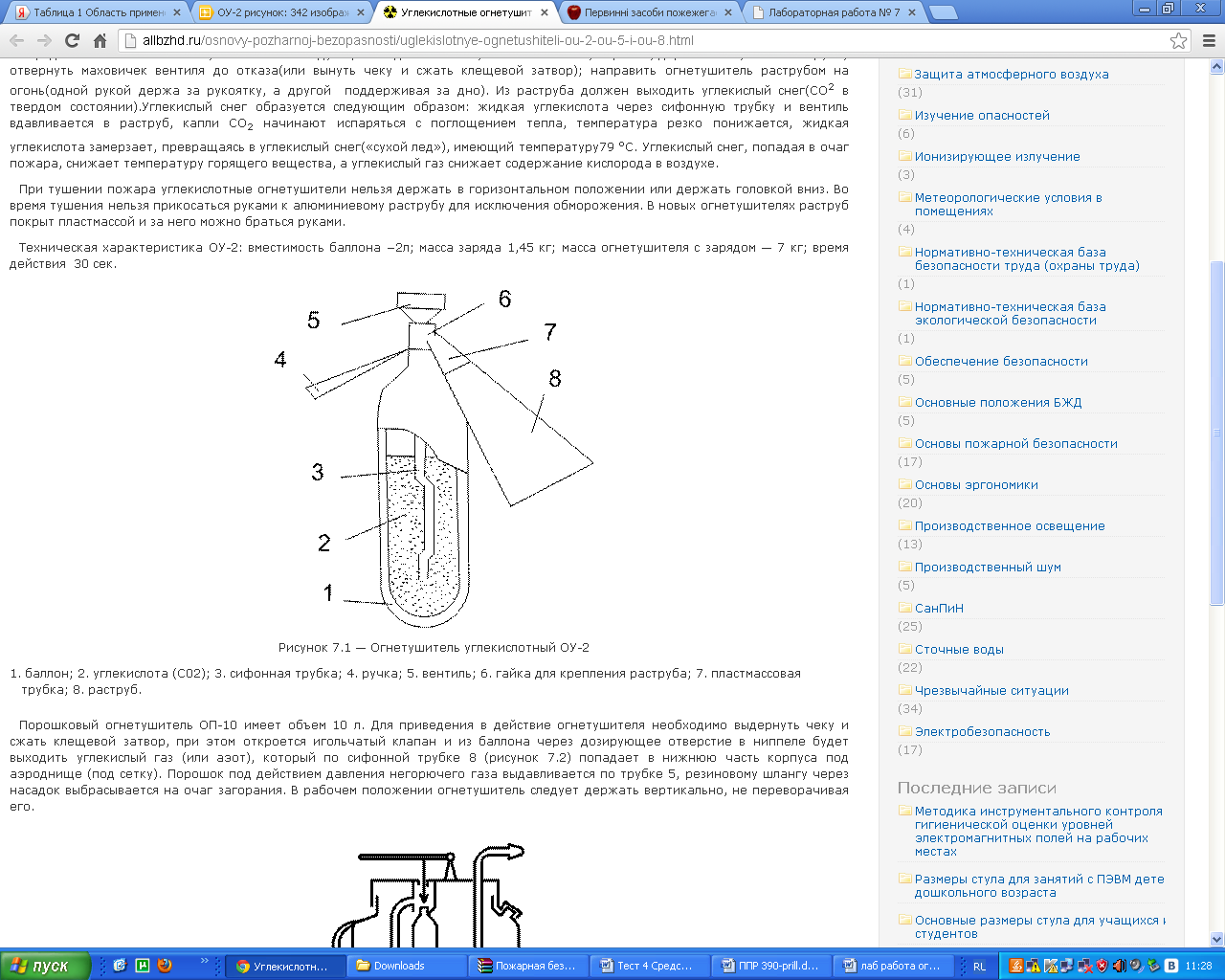Open the 'Изучение опасностей' category
The height and width of the screenshot is (980, 1225).
point(982,115)
